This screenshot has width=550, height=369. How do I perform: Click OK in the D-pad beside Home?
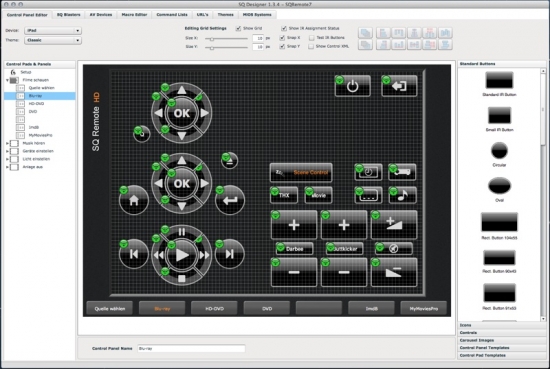coord(182,183)
